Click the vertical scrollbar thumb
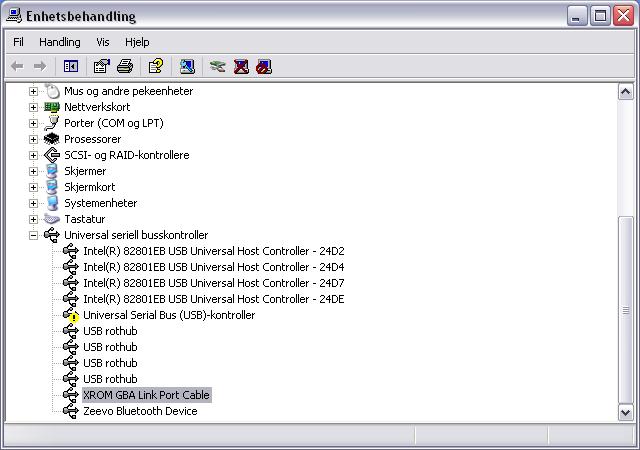 point(626,310)
